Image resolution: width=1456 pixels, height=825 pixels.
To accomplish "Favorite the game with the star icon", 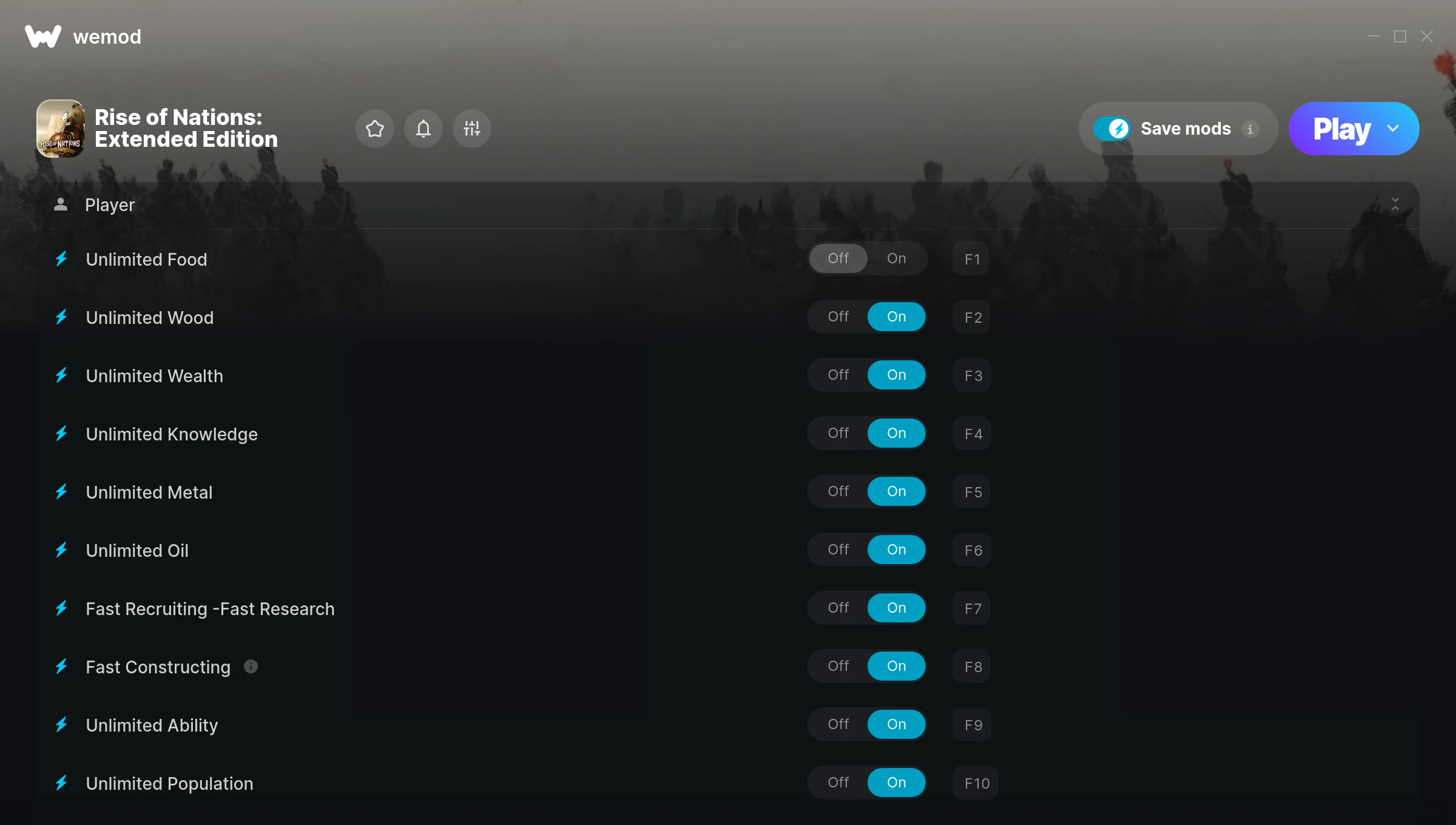I will click(x=375, y=129).
